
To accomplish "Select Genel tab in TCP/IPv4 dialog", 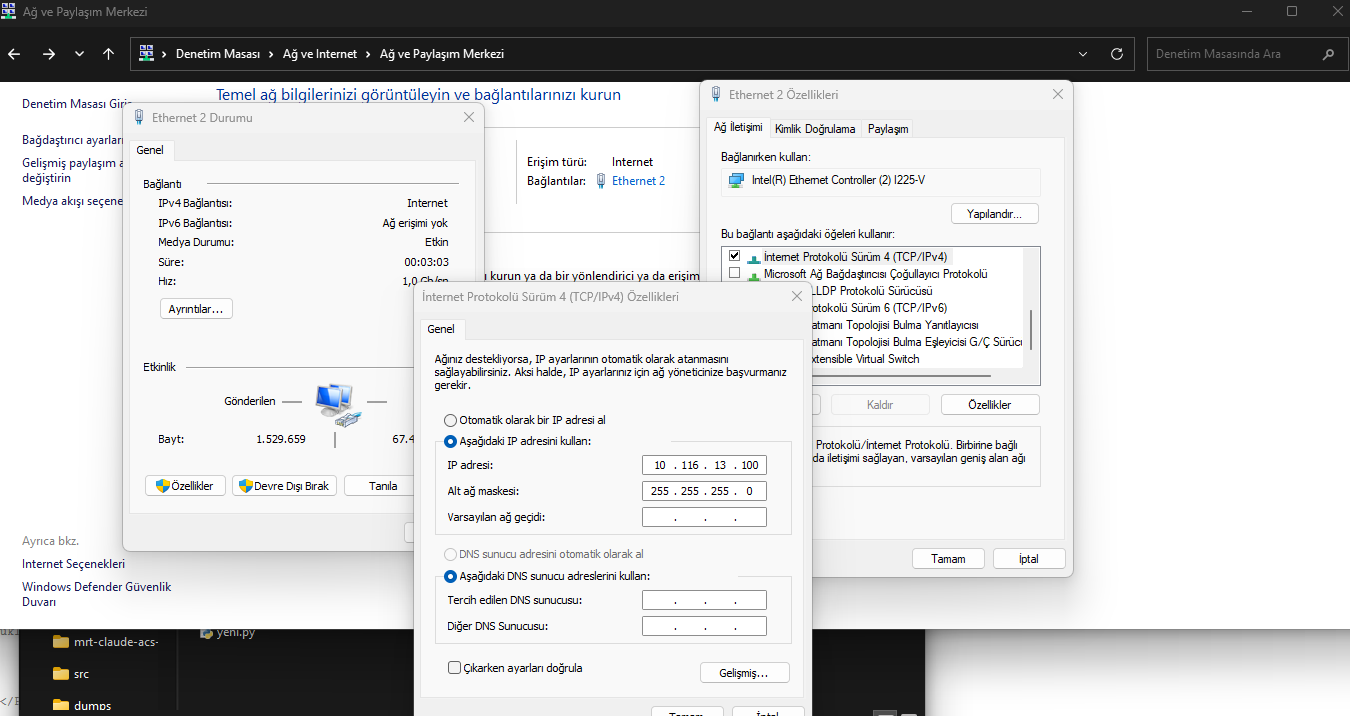I will (441, 328).
